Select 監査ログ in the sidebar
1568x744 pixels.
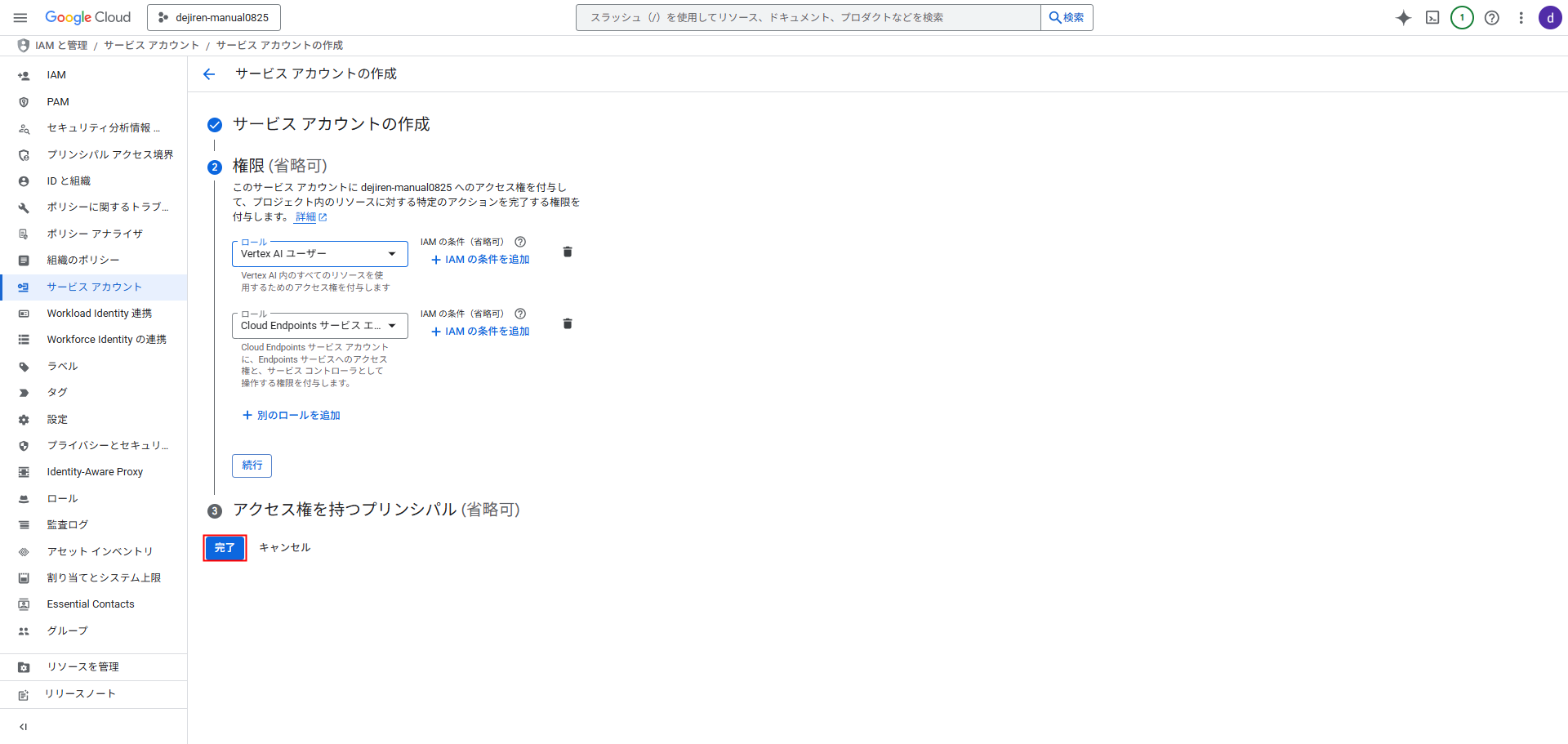(x=67, y=525)
